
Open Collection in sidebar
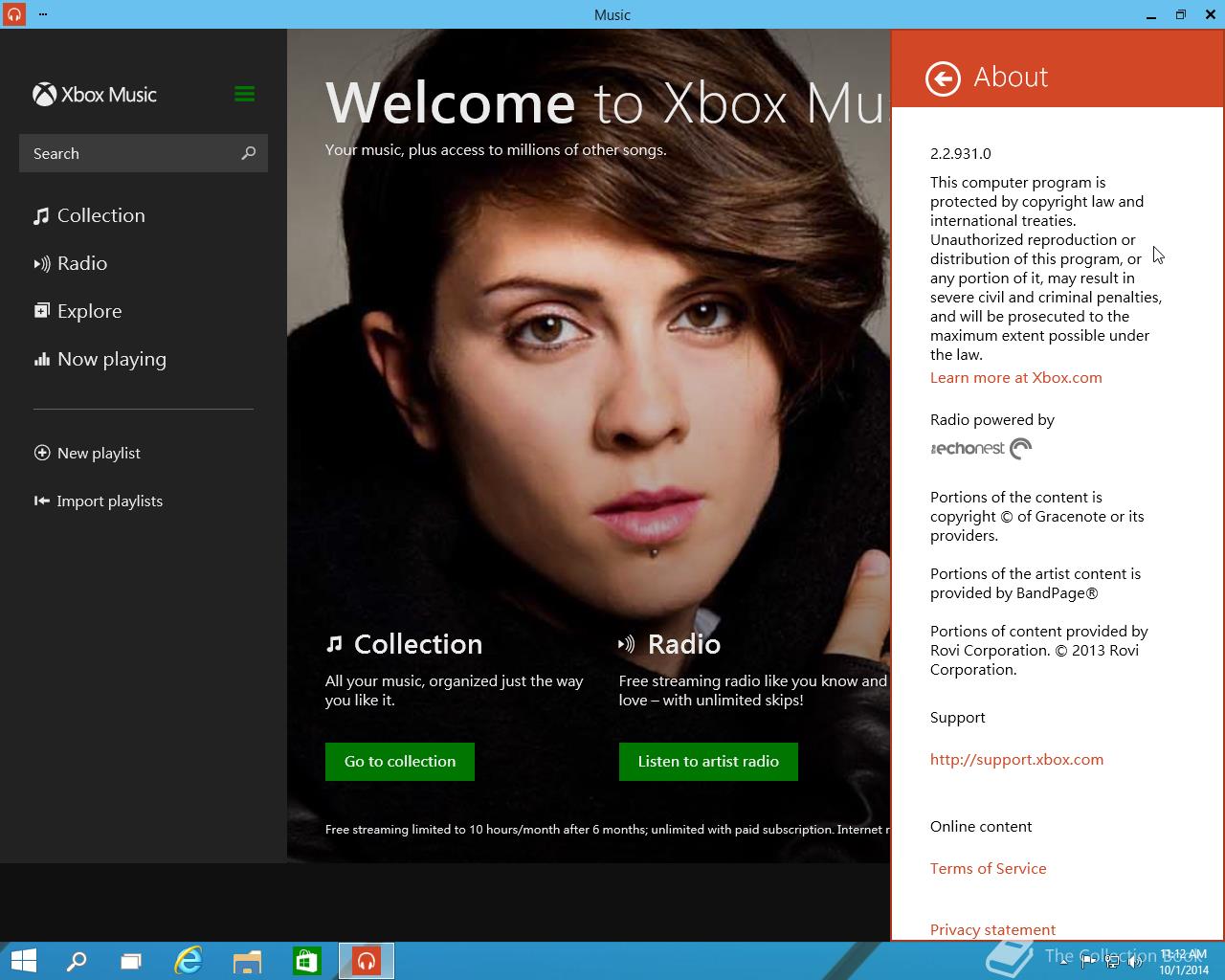point(90,215)
